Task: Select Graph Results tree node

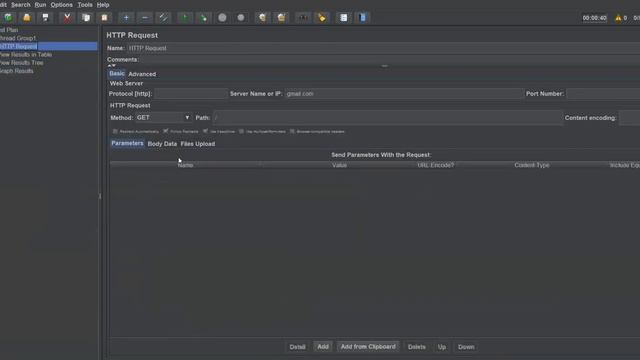Action: click(x=17, y=71)
